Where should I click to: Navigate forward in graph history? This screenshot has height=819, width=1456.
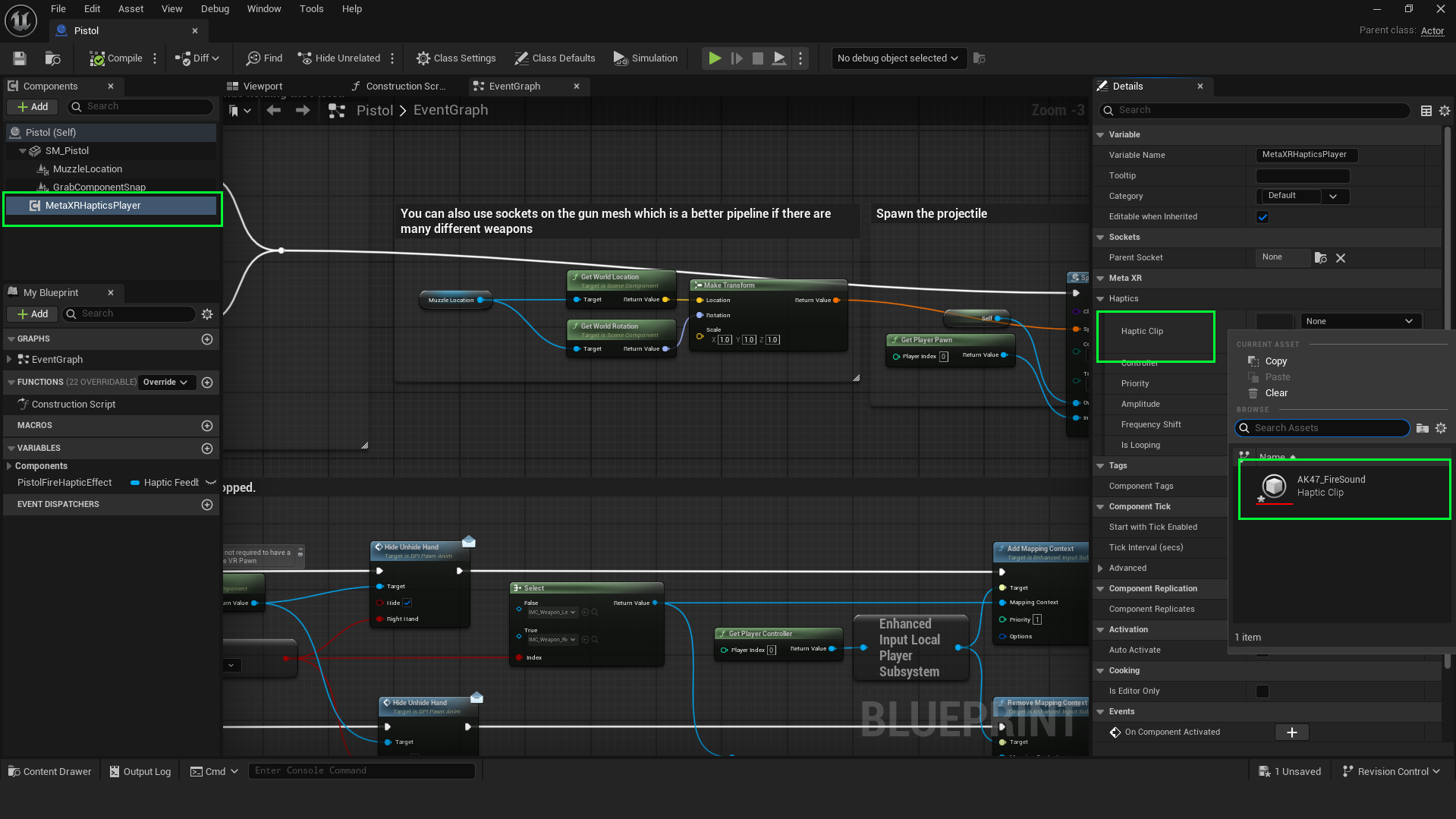click(303, 111)
